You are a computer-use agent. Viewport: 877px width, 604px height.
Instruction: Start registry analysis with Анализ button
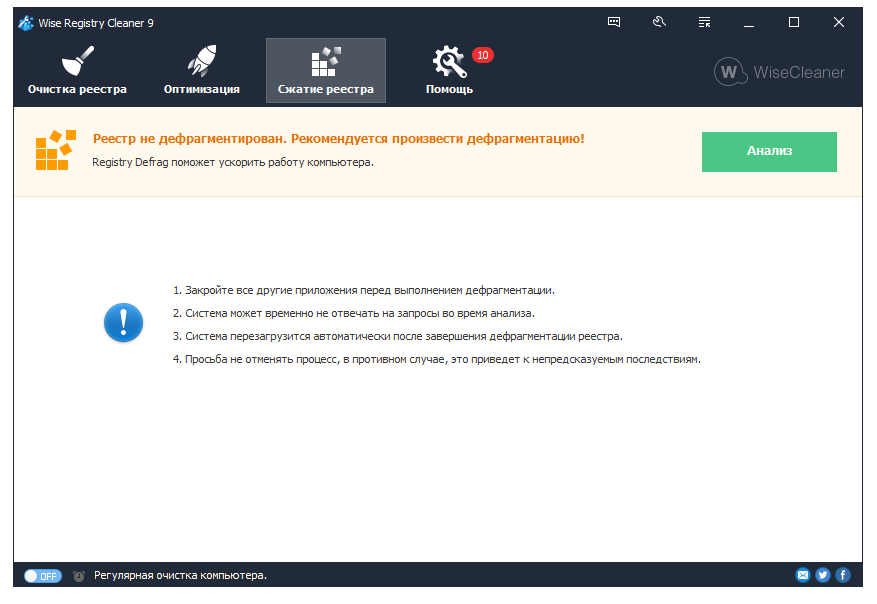[769, 152]
